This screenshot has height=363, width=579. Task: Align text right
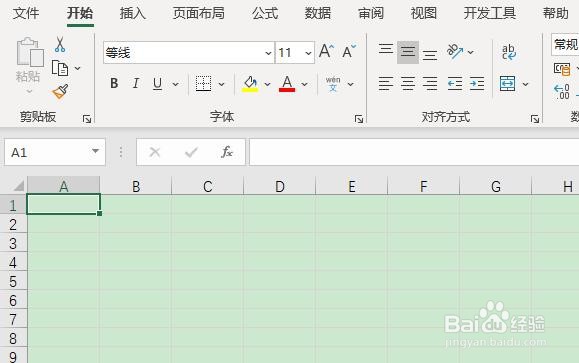coord(430,84)
